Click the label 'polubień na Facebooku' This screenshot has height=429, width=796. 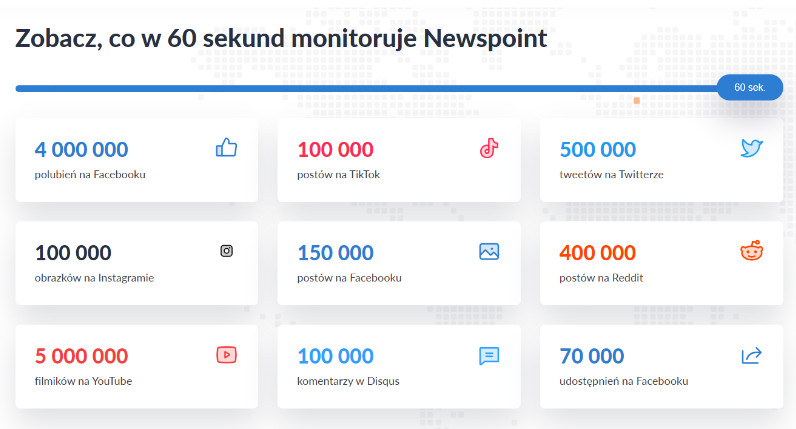90,175
